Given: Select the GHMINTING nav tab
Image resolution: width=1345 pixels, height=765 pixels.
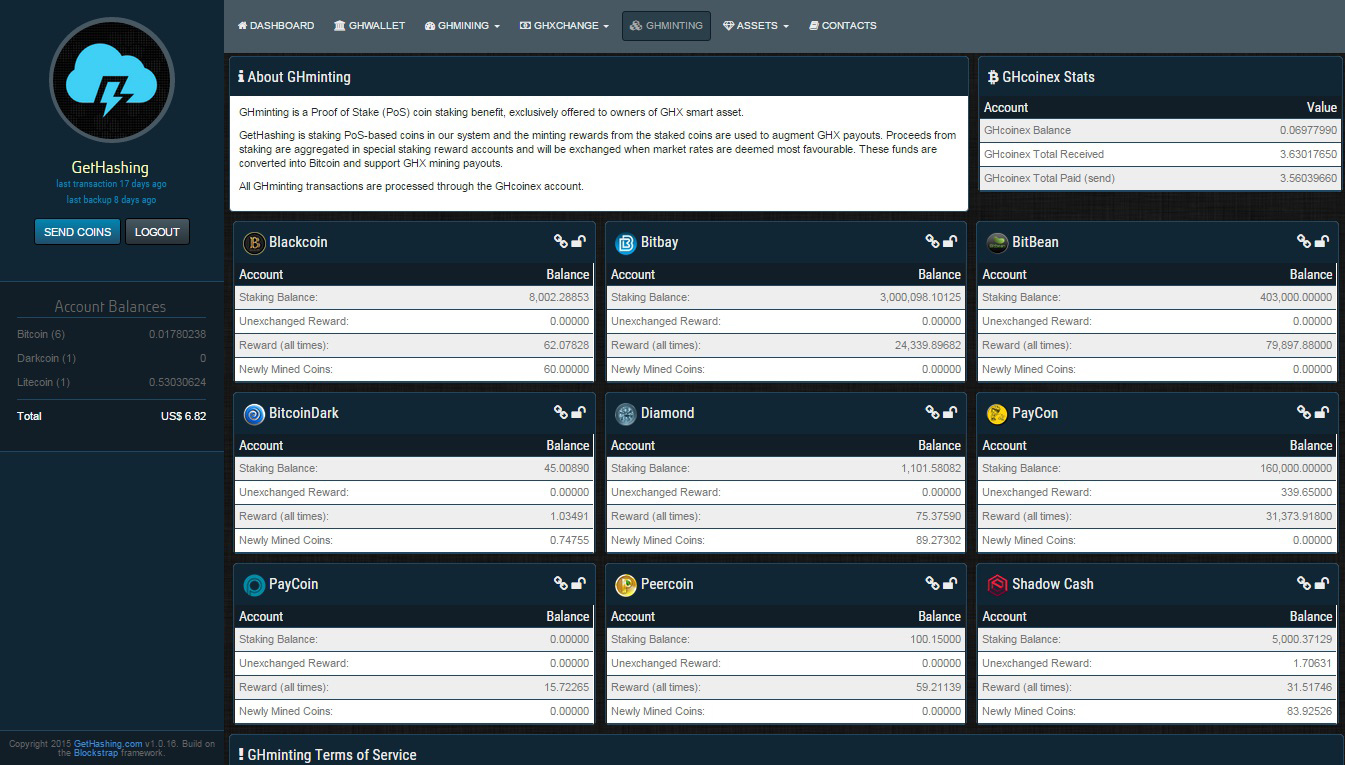Looking at the screenshot, I should coord(666,26).
